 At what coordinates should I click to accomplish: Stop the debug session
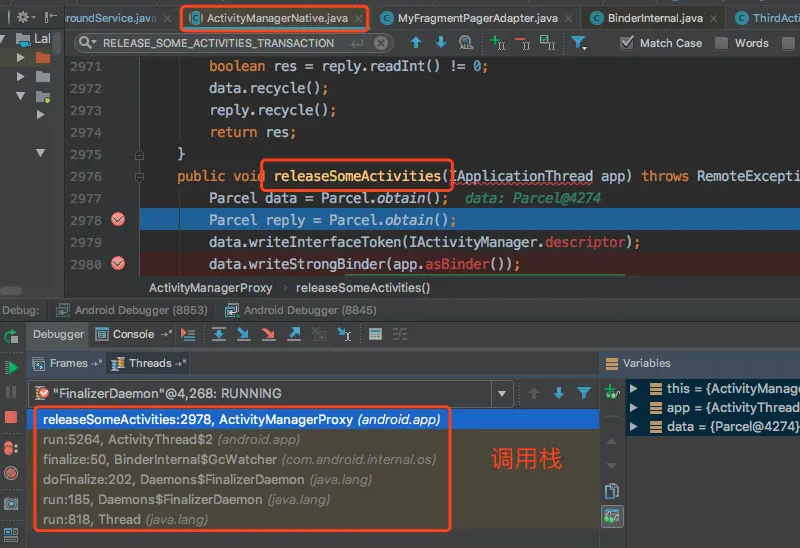coord(11,417)
